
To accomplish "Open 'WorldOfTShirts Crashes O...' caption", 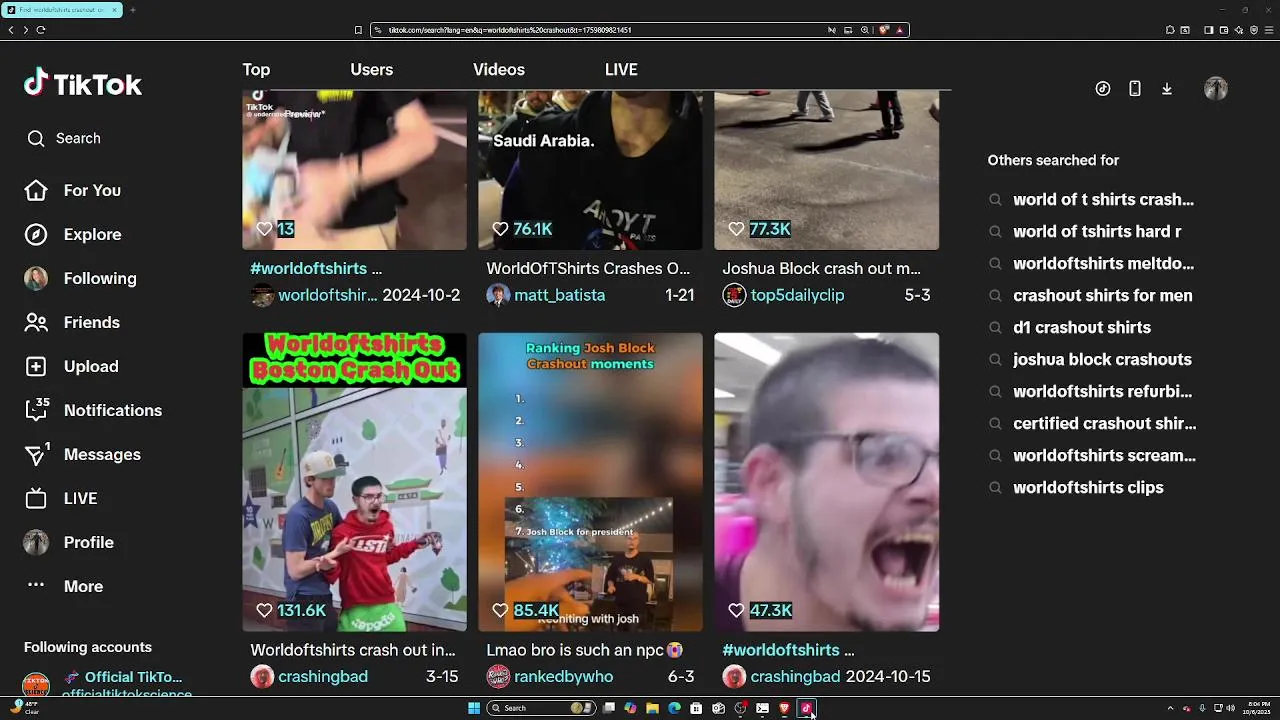I will [588, 268].
